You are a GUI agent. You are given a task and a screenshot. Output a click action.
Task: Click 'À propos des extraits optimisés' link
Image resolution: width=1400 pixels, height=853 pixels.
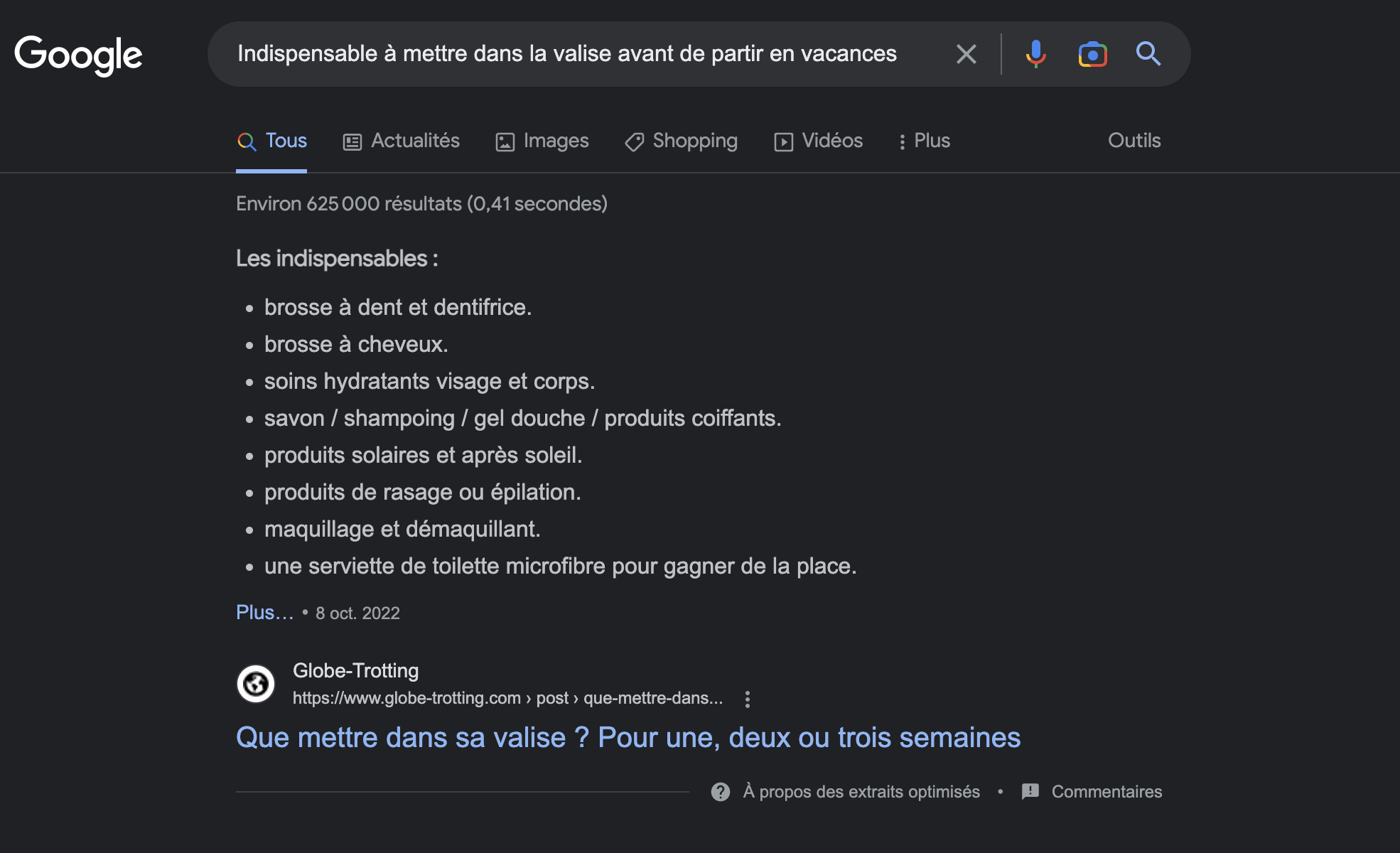click(x=861, y=792)
